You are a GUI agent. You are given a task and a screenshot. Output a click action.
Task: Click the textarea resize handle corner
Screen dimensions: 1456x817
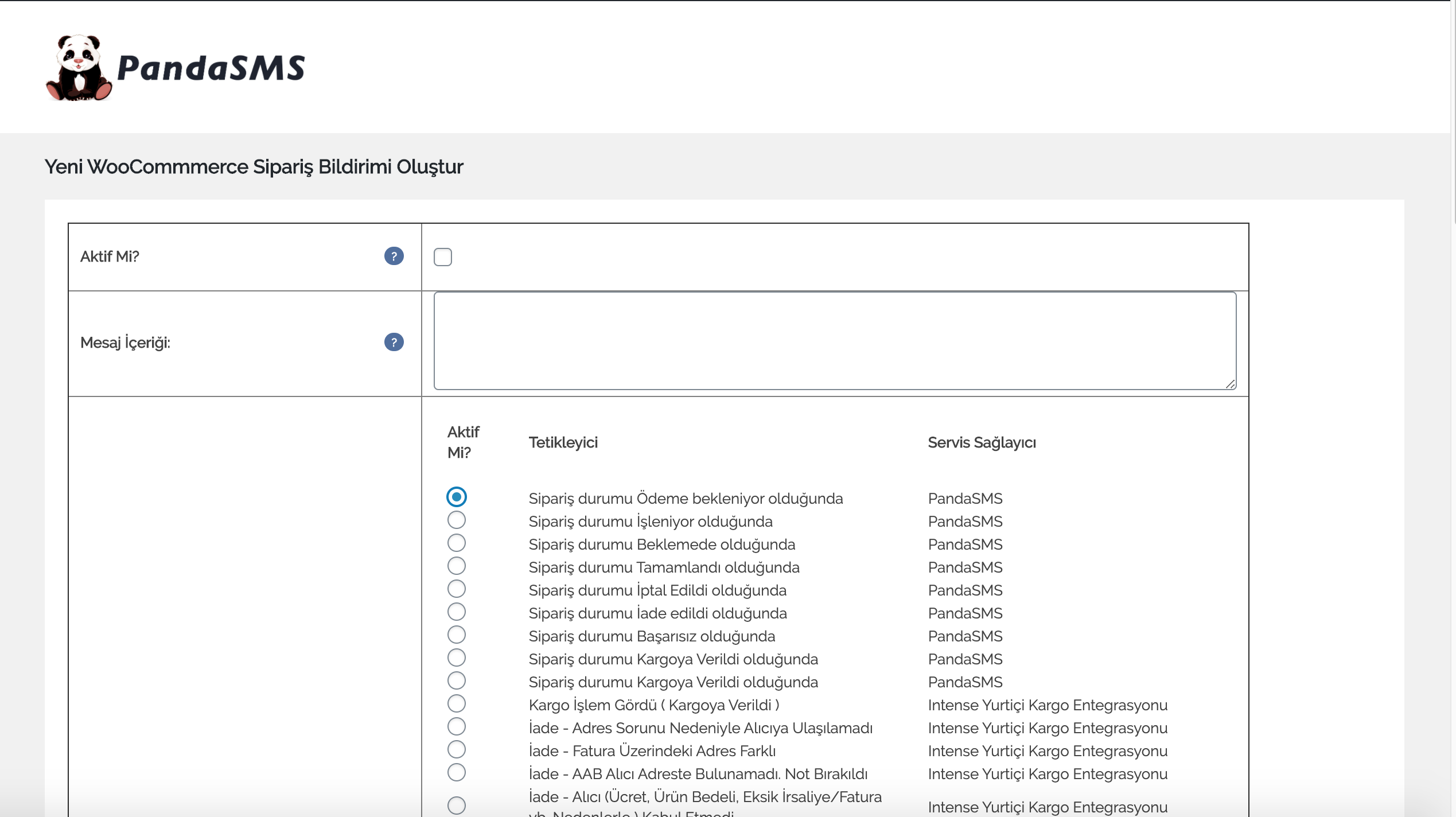(1230, 384)
